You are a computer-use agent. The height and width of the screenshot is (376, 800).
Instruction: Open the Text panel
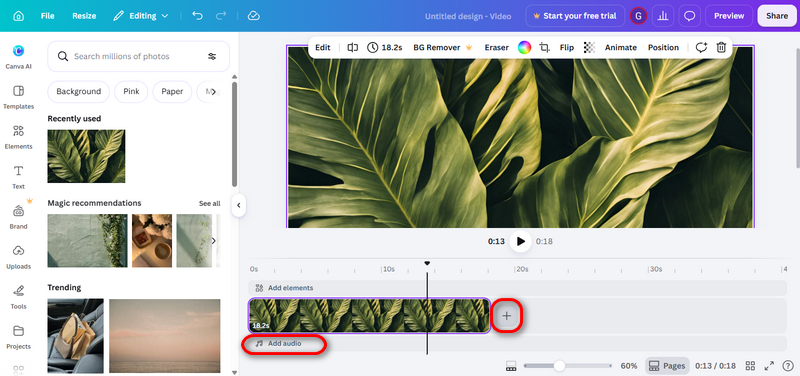click(18, 177)
